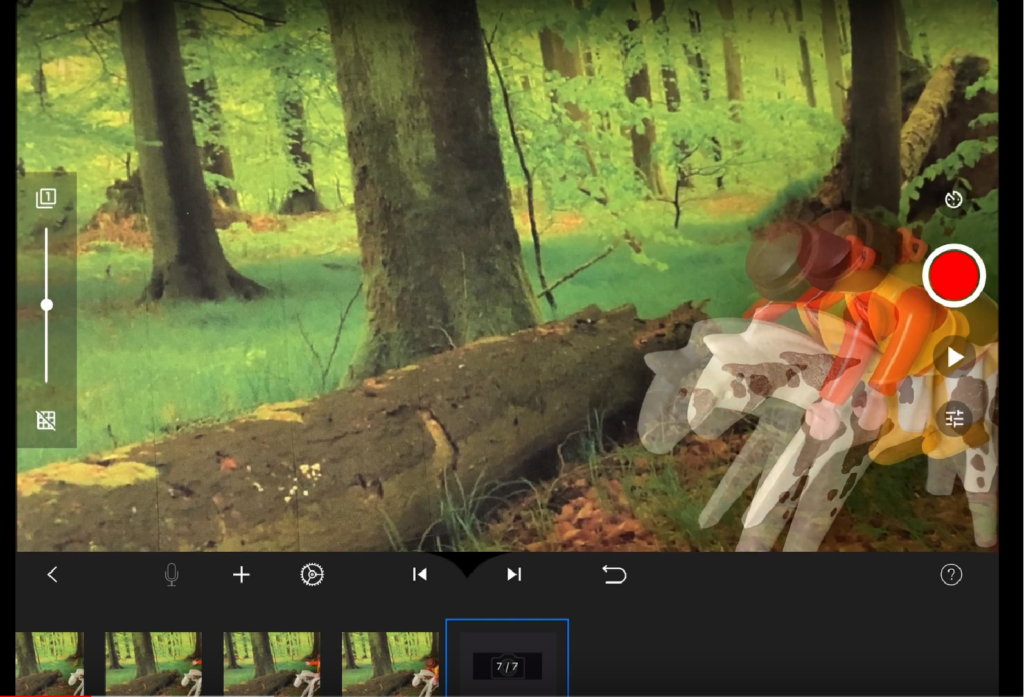
Task: Open the project settings gear
Action: coord(312,574)
